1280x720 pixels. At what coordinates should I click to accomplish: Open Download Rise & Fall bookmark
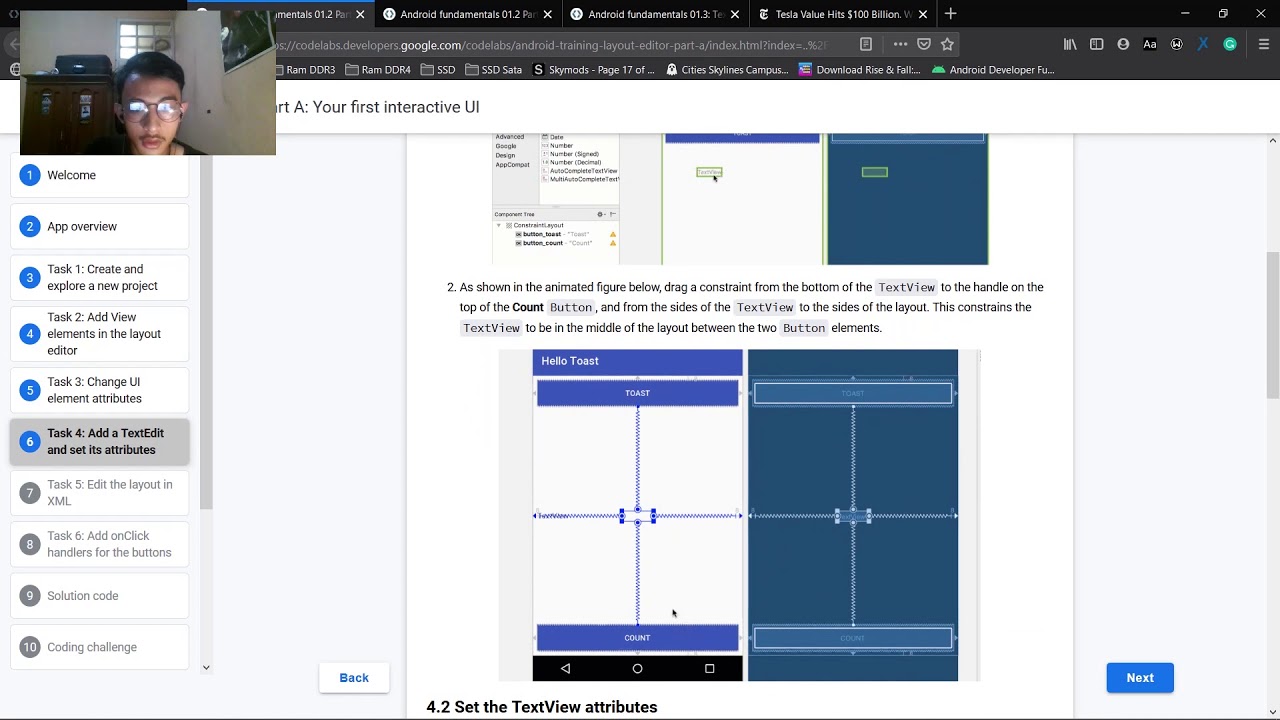[860, 70]
